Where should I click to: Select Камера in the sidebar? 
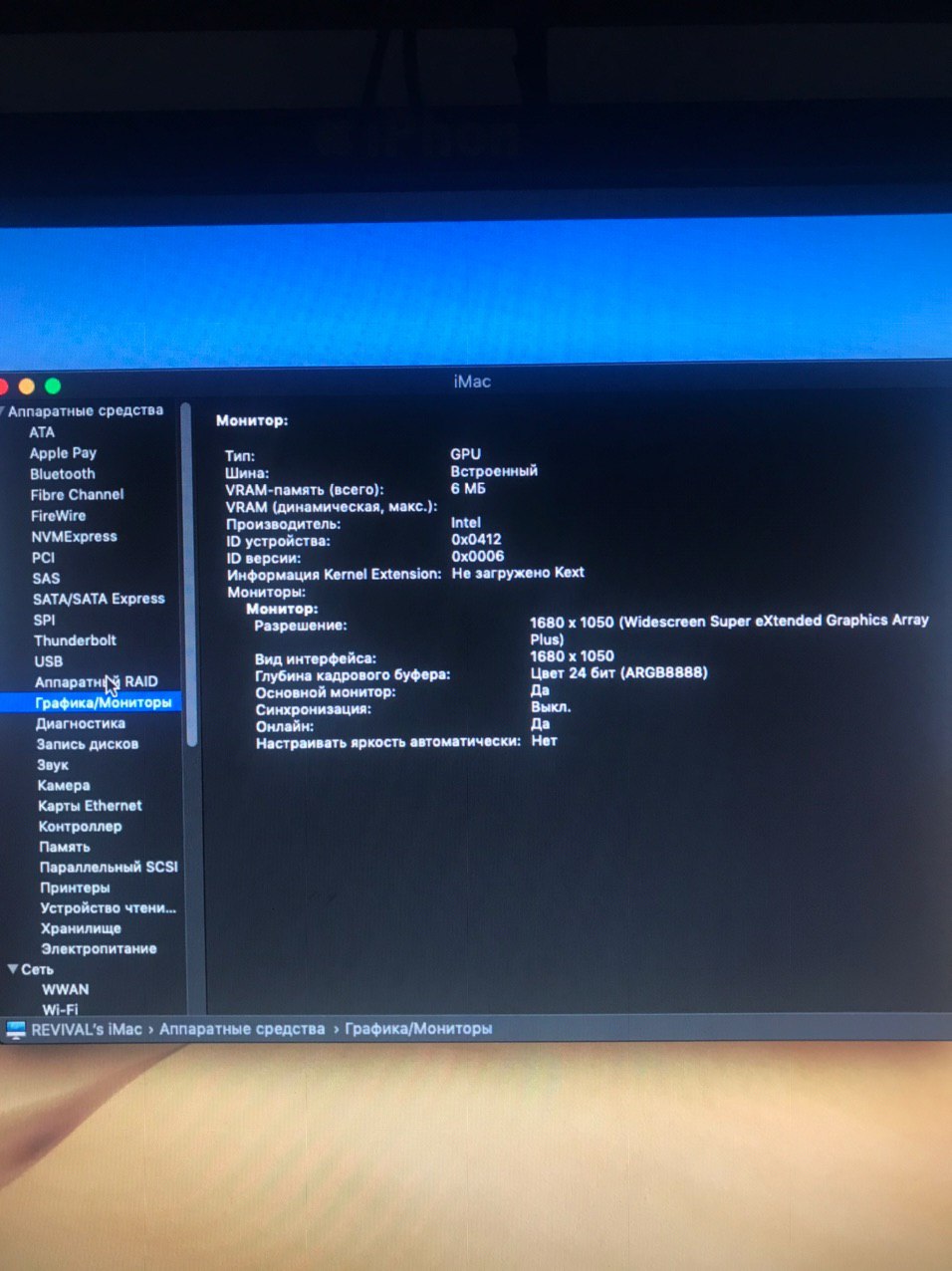click(64, 786)
